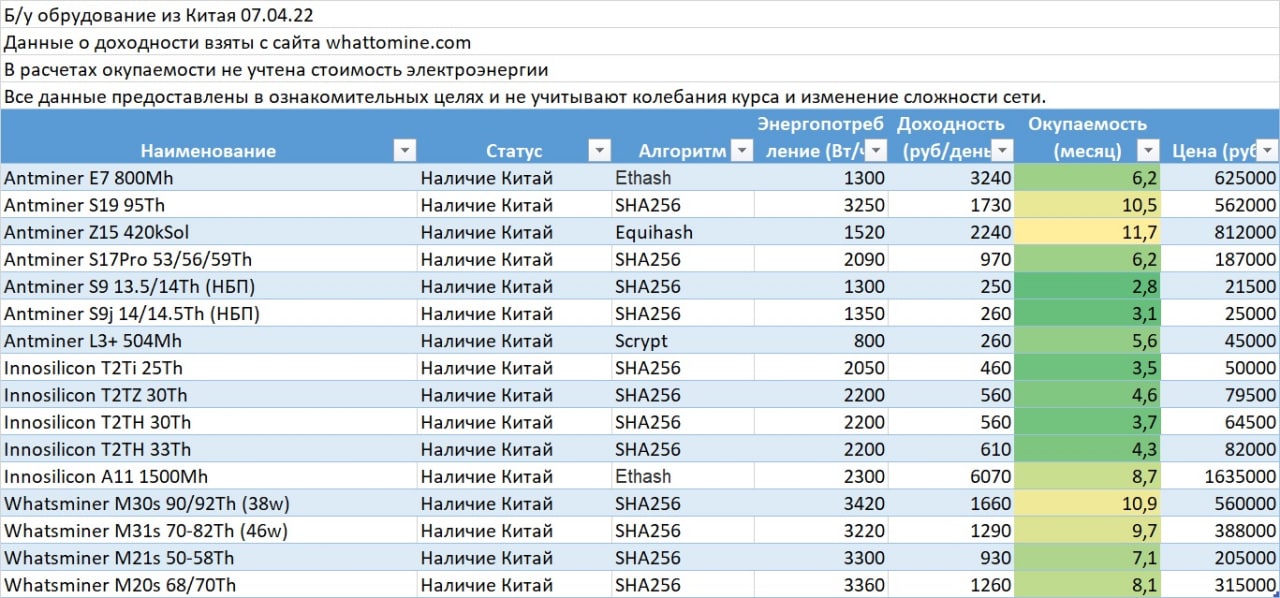Select payback cell 11,7 for Antminer Z15
This screenshot has width=1280, height=598.
tap(1088, 232)
